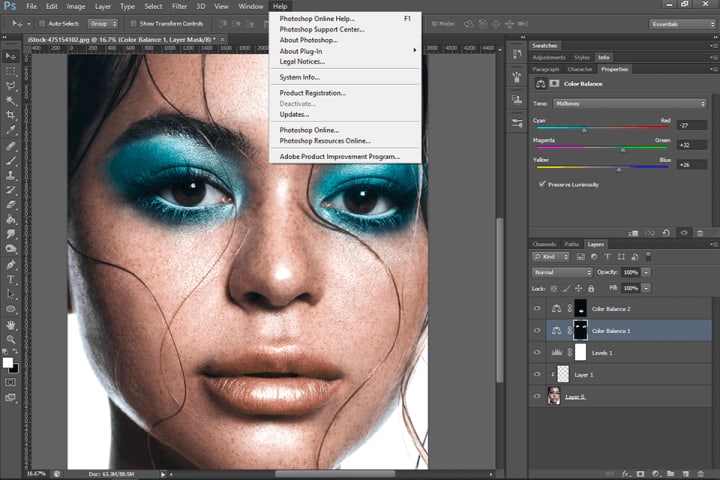Click the Yellow-Blue slider handle
Image resolution: width=720 pixels, height=480 pixels.
coord(619,169)
